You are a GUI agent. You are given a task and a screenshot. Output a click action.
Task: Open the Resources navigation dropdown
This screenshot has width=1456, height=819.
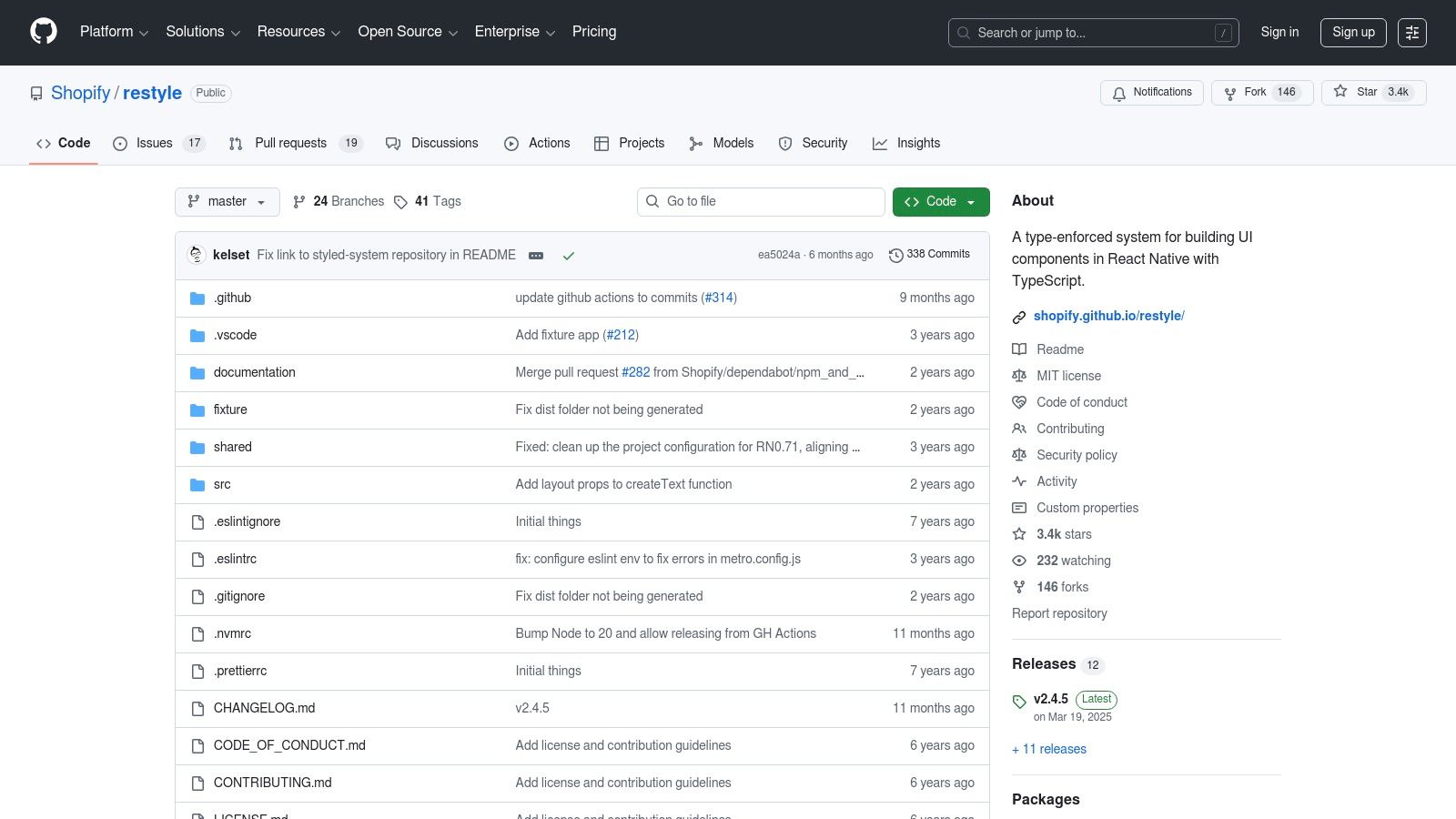(x=298, y=32)
